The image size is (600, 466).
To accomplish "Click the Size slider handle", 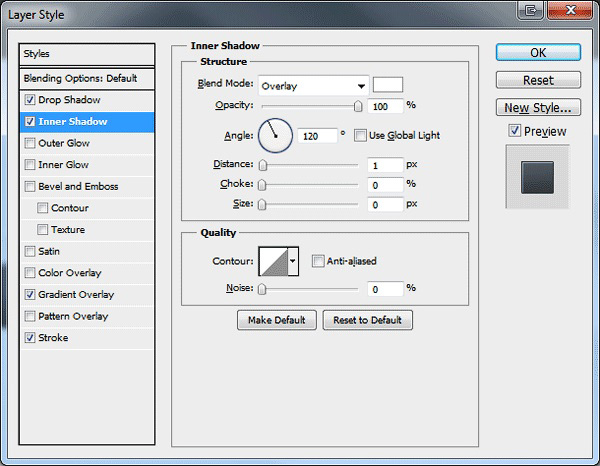I will point(262,205).
